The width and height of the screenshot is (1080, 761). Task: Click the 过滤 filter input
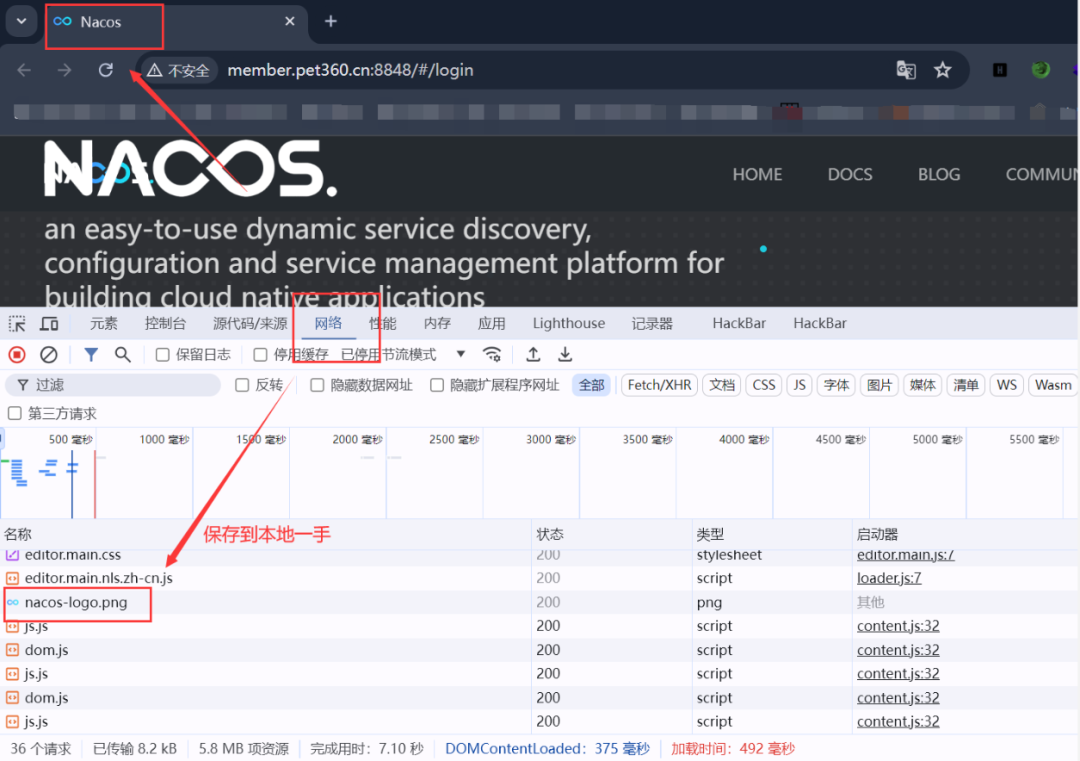click(113, 385)
